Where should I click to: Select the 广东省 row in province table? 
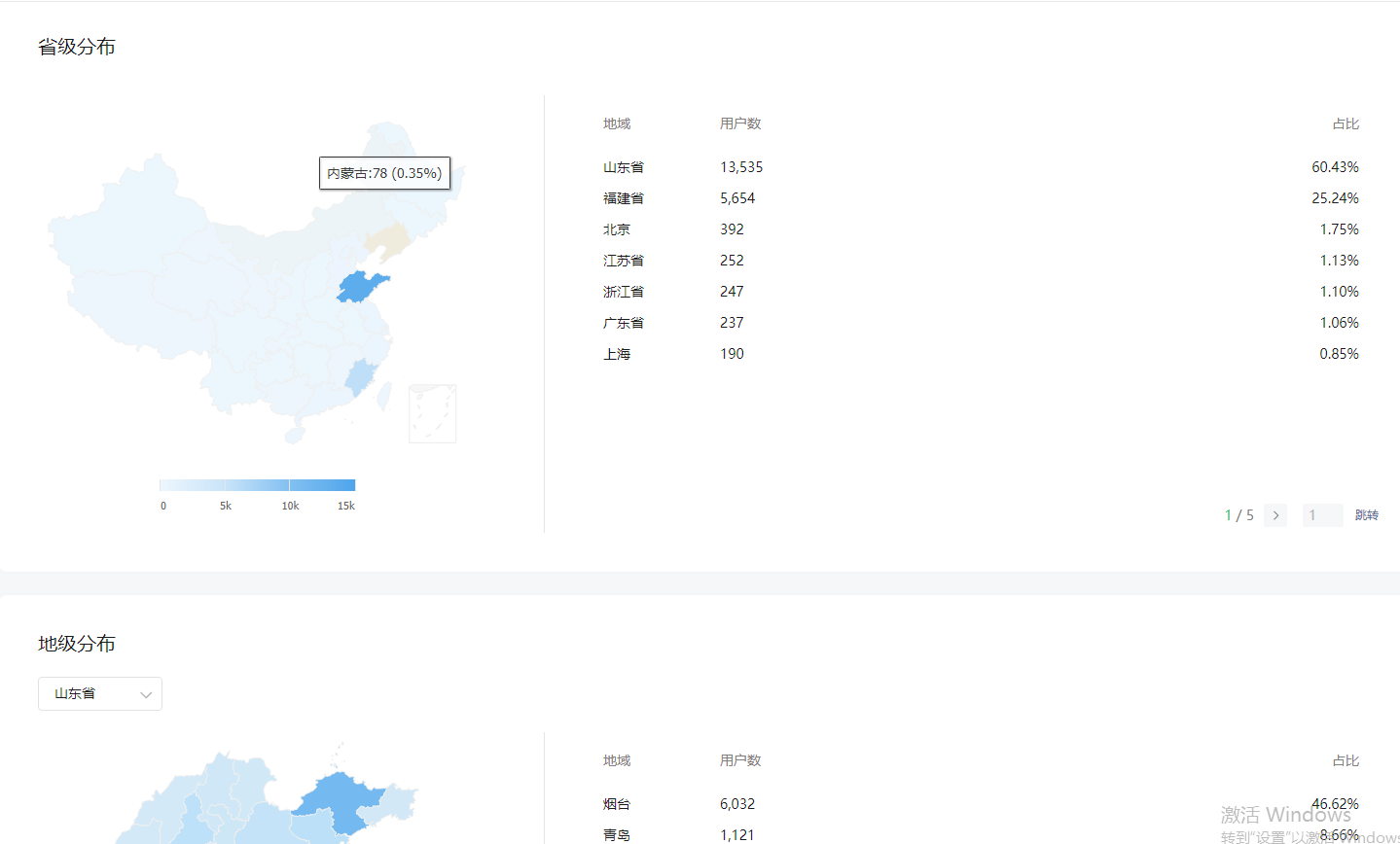(981, 323)
